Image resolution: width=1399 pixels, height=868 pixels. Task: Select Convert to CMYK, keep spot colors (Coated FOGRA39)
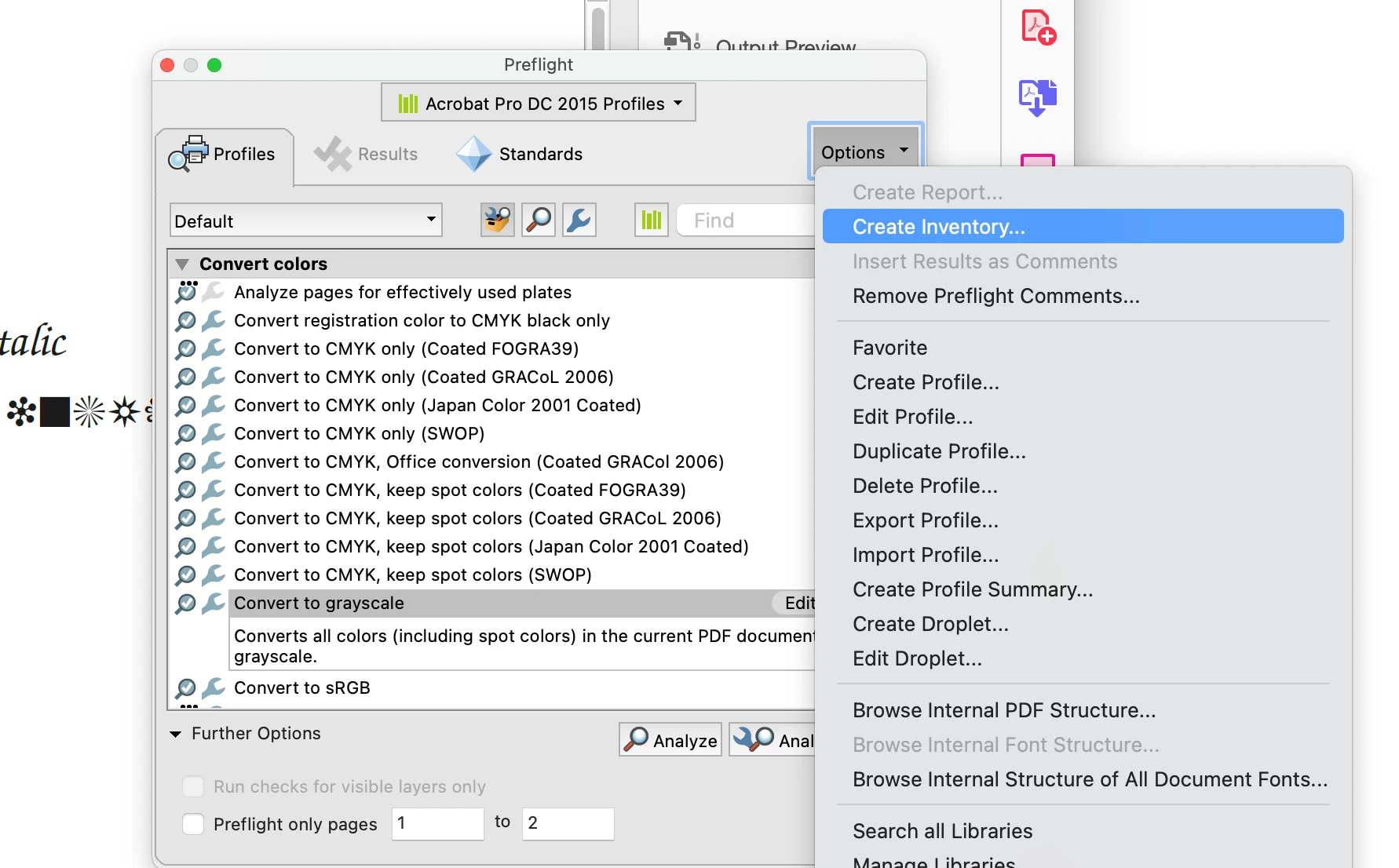460,491
